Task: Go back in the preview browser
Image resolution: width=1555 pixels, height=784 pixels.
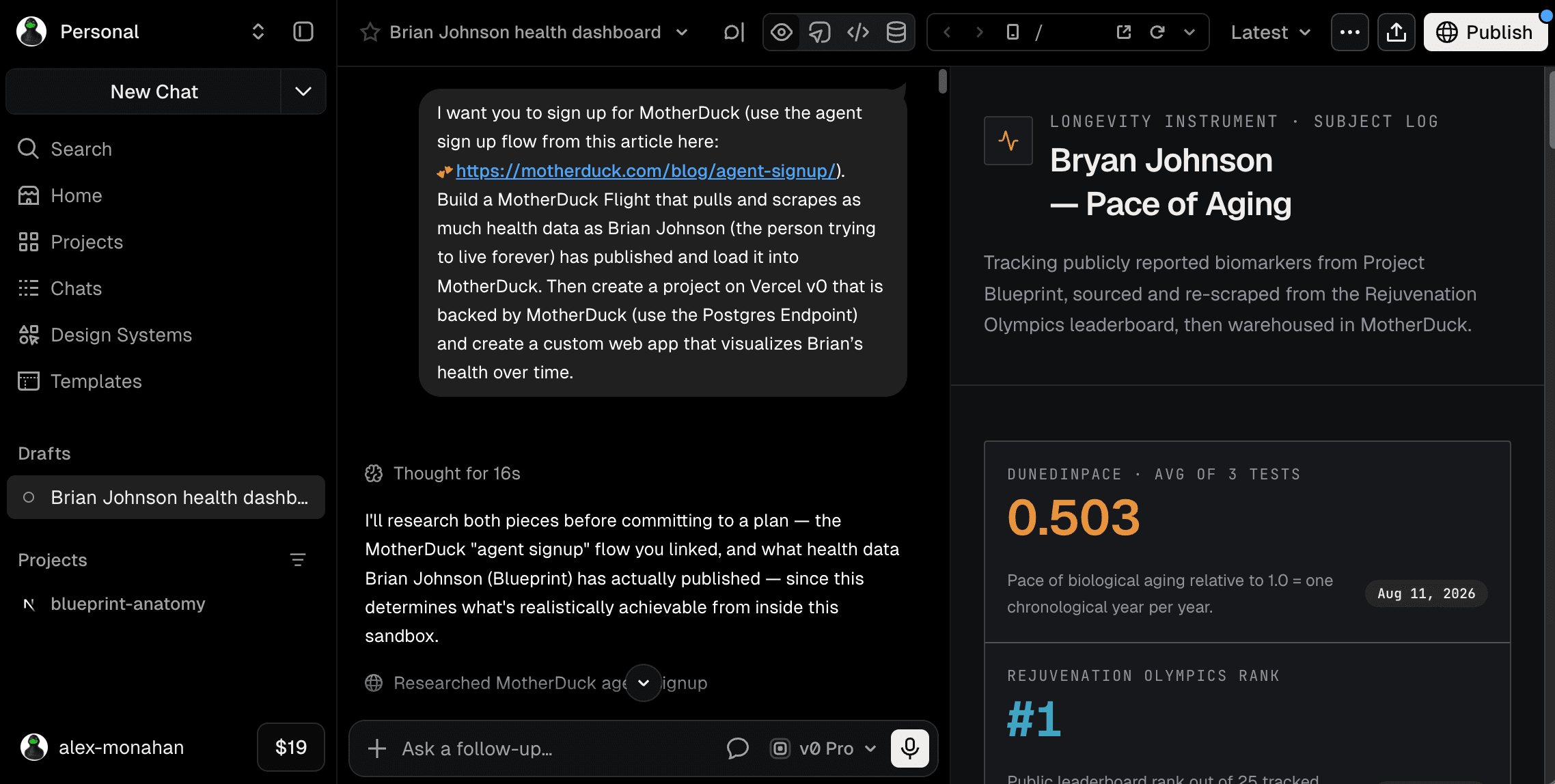Action: (x=947, y=32)
